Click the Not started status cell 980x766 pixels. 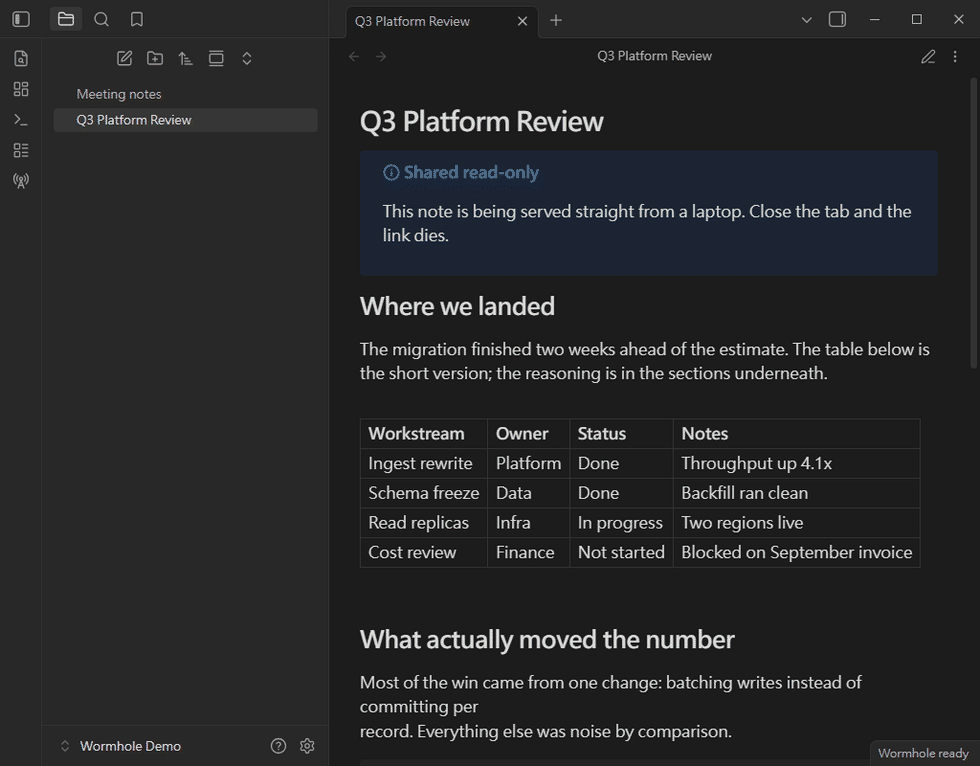(x=621, y=552)
